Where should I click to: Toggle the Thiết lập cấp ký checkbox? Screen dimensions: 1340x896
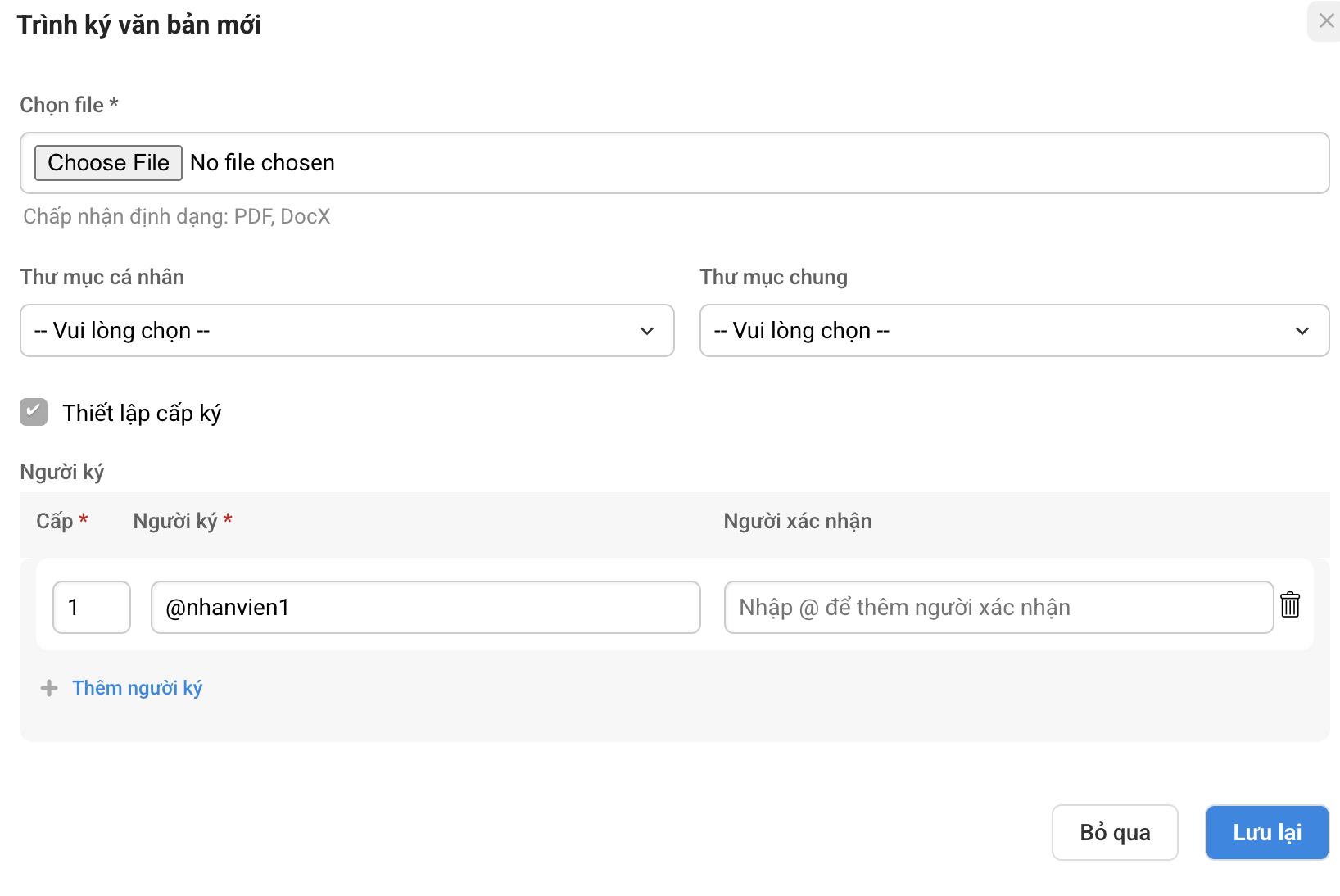(x=34, y=412)
